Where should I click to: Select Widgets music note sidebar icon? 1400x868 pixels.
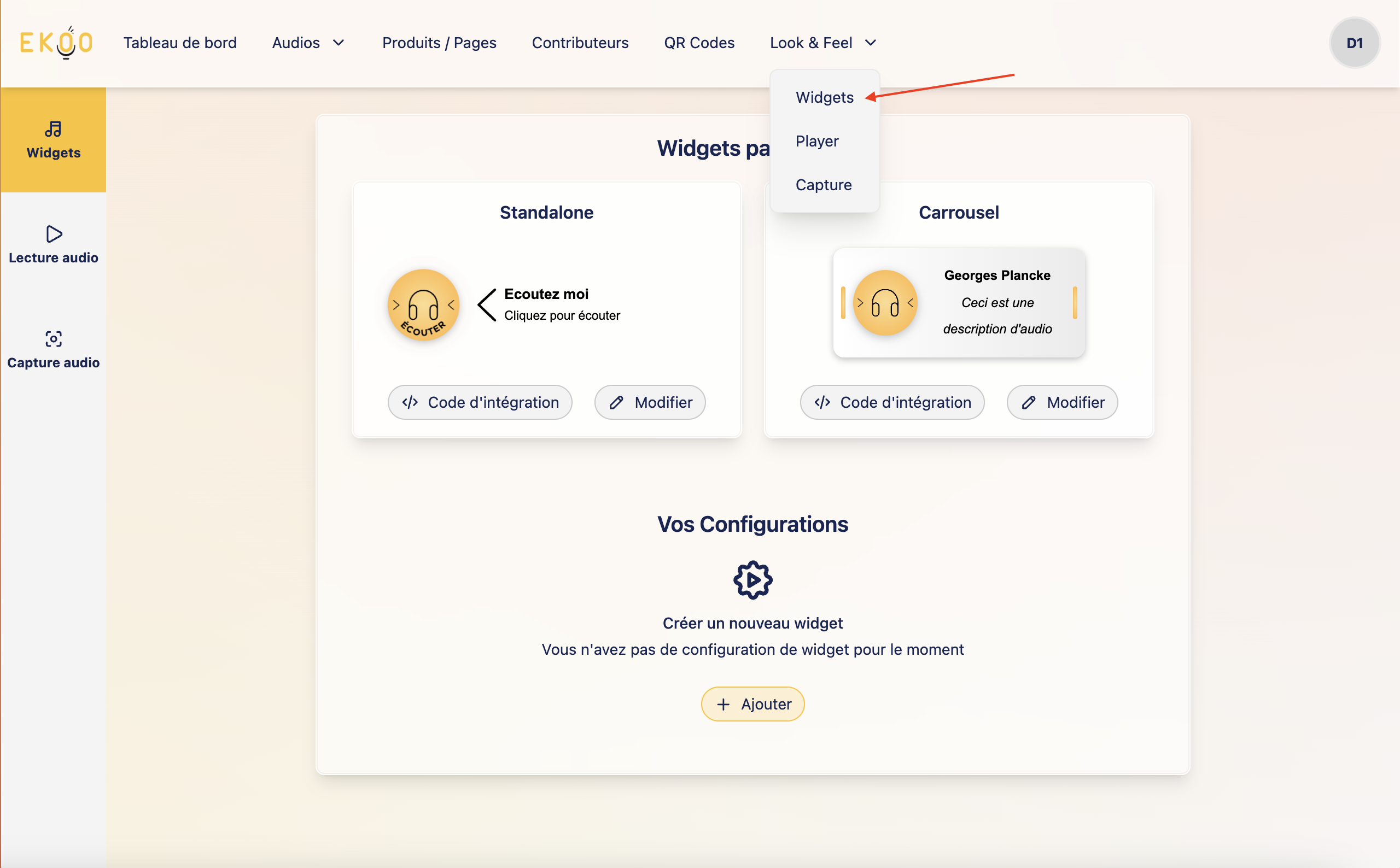pos(54,130)
